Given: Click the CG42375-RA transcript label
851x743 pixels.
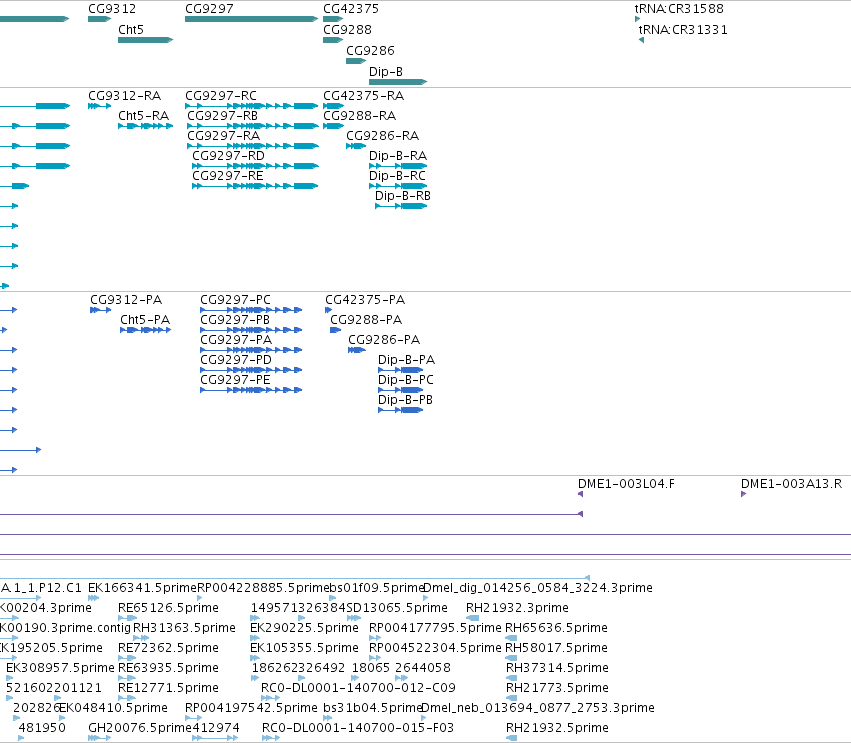Looking at the screenshot, I should tap(364, 96).
